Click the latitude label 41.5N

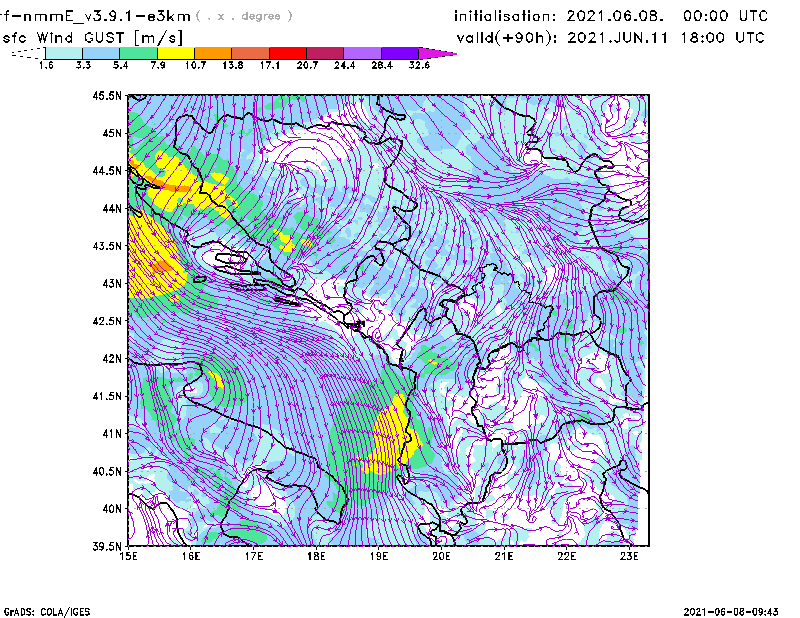(107, 396)
